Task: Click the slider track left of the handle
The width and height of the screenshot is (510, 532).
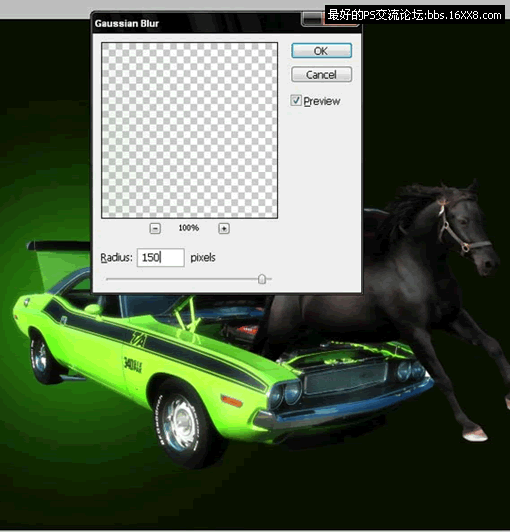Action: (182, 279)
